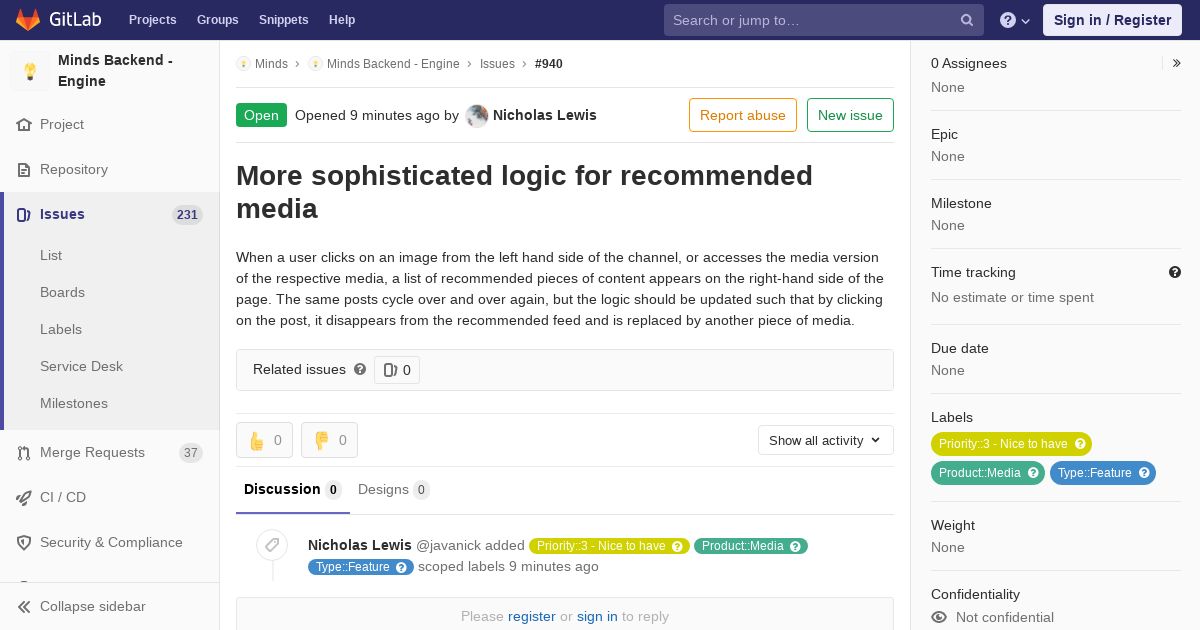
Task: Click help icon on Type::Feature activity label
Action: coord(402,567)
